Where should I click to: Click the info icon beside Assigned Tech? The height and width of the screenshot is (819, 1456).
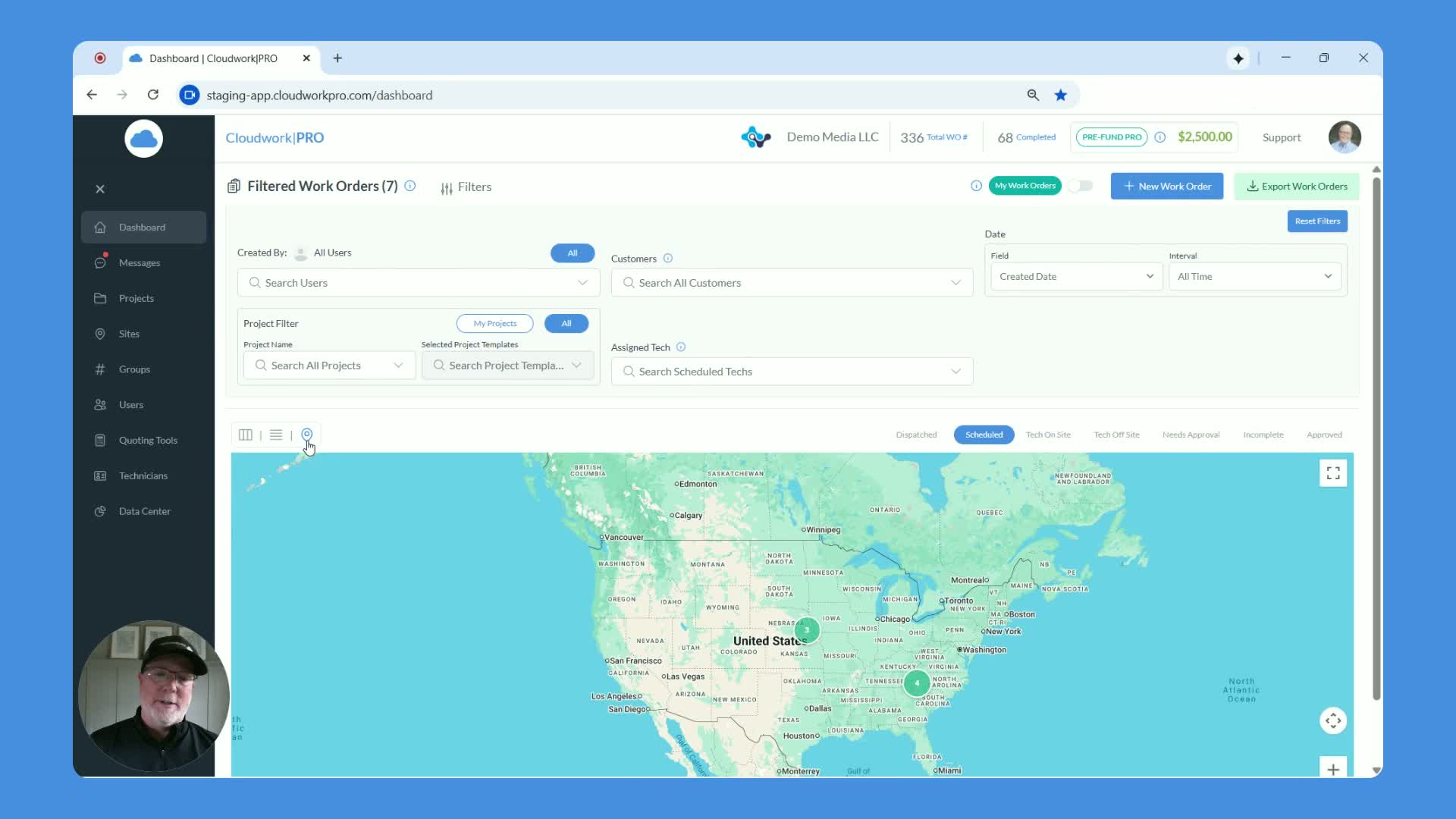tap(681, 347)
